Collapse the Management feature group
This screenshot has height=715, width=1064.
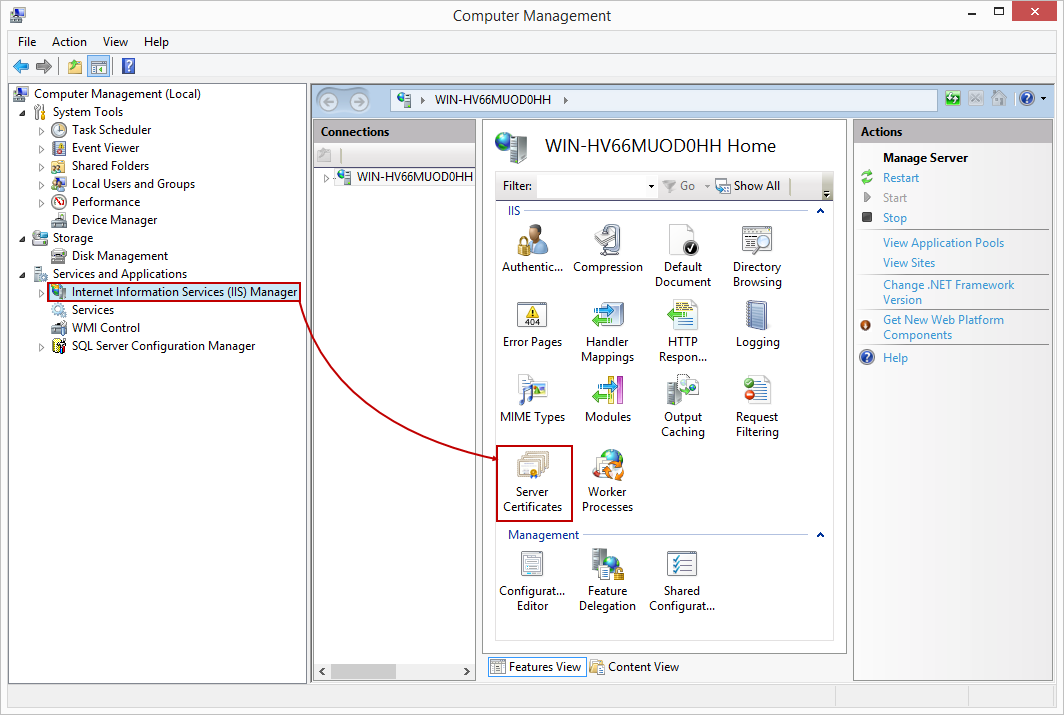tap(820, 535)
